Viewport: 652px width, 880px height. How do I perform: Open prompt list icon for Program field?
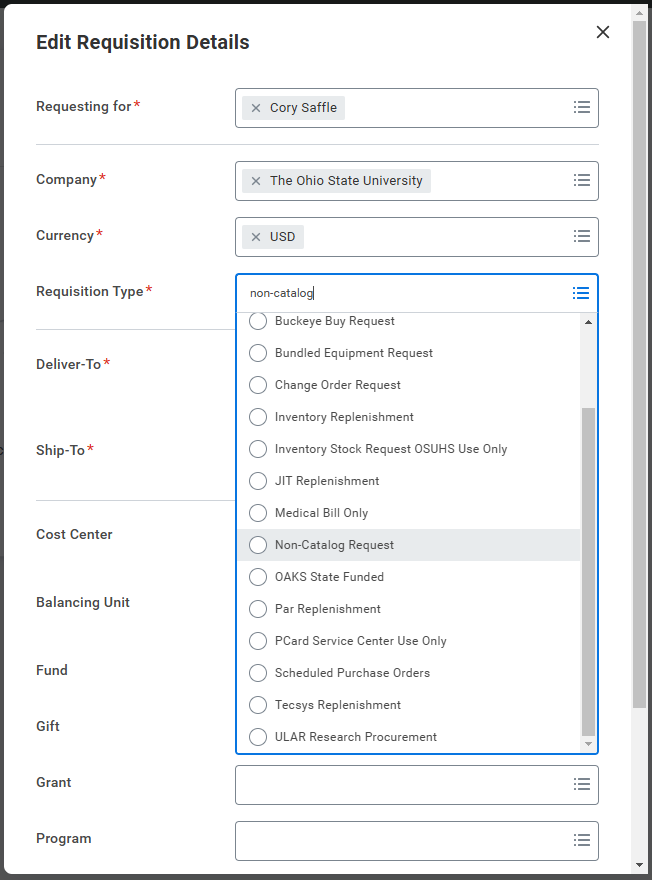[581, 840]
